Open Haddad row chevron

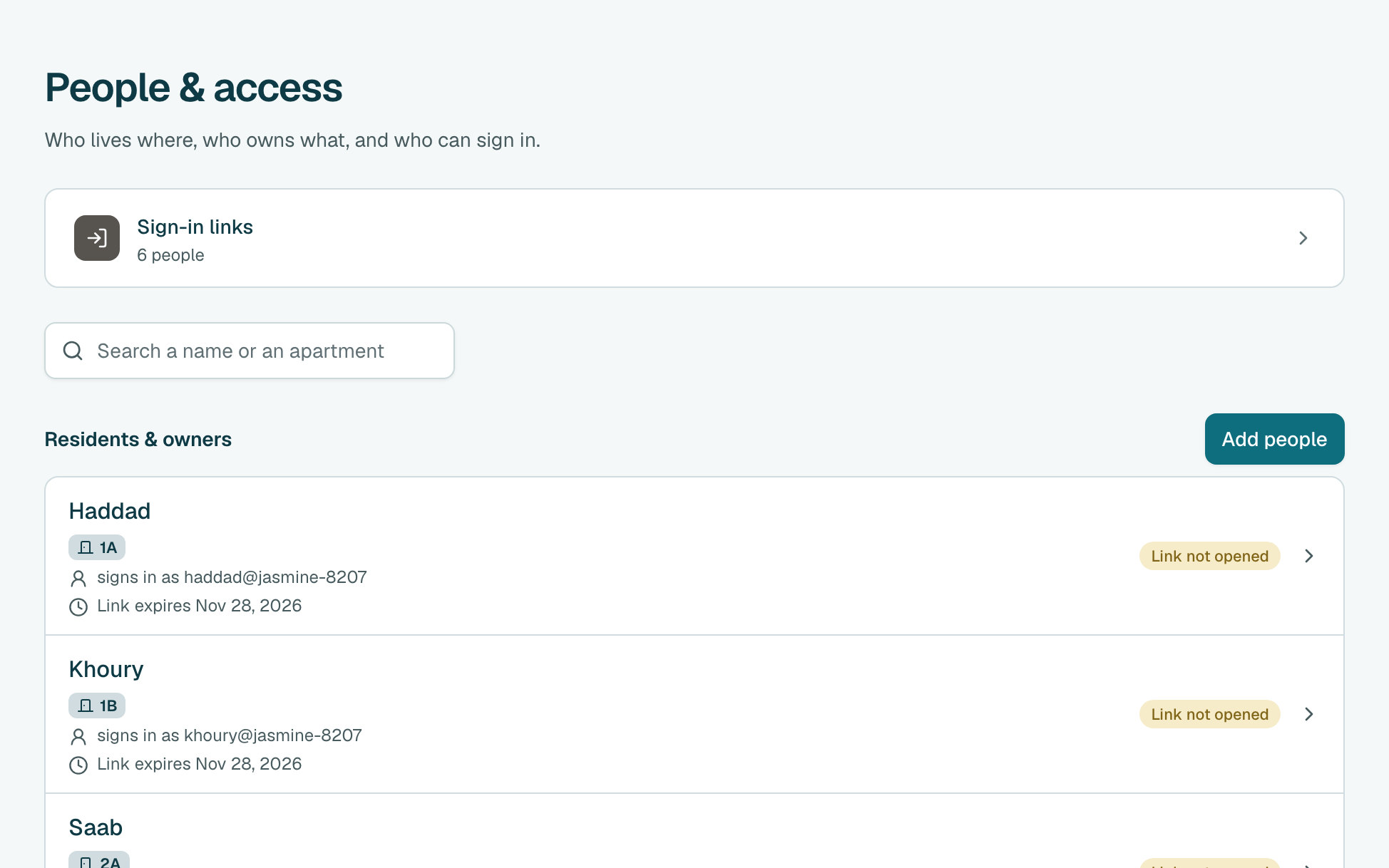(x=1308, y=556)
